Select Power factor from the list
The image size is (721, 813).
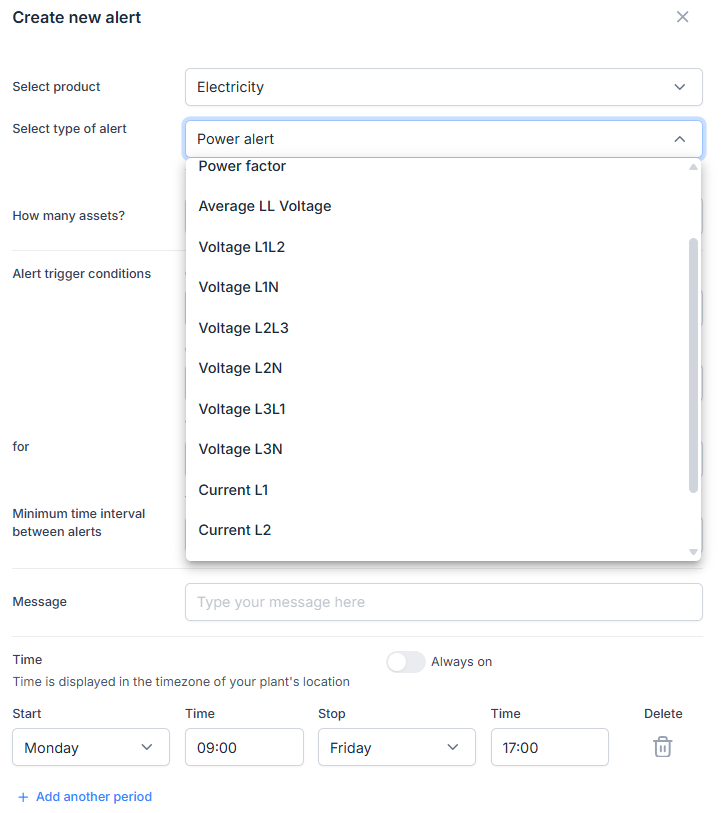tap(242, 167)
